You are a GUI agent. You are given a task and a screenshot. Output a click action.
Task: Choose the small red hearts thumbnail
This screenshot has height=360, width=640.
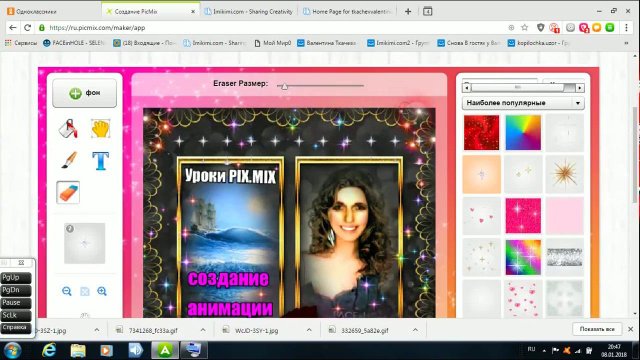(482, 216)
